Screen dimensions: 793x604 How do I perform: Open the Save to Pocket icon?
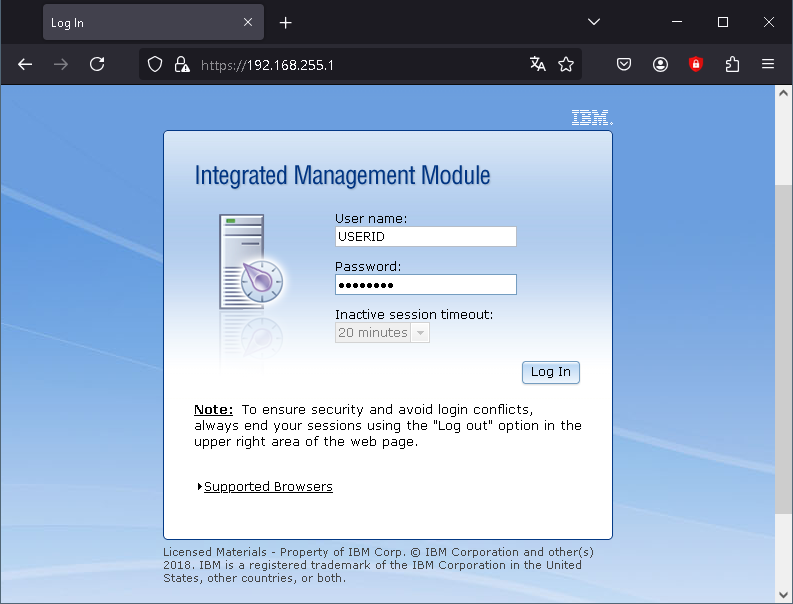pos(624,64)
